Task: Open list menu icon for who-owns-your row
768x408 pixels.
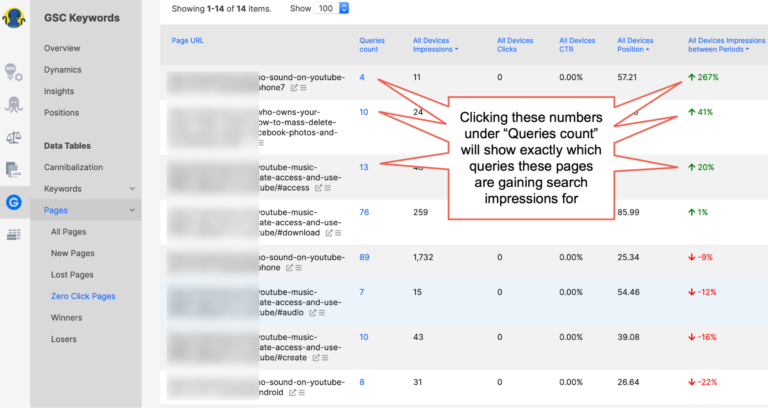Action: [262, 143]
